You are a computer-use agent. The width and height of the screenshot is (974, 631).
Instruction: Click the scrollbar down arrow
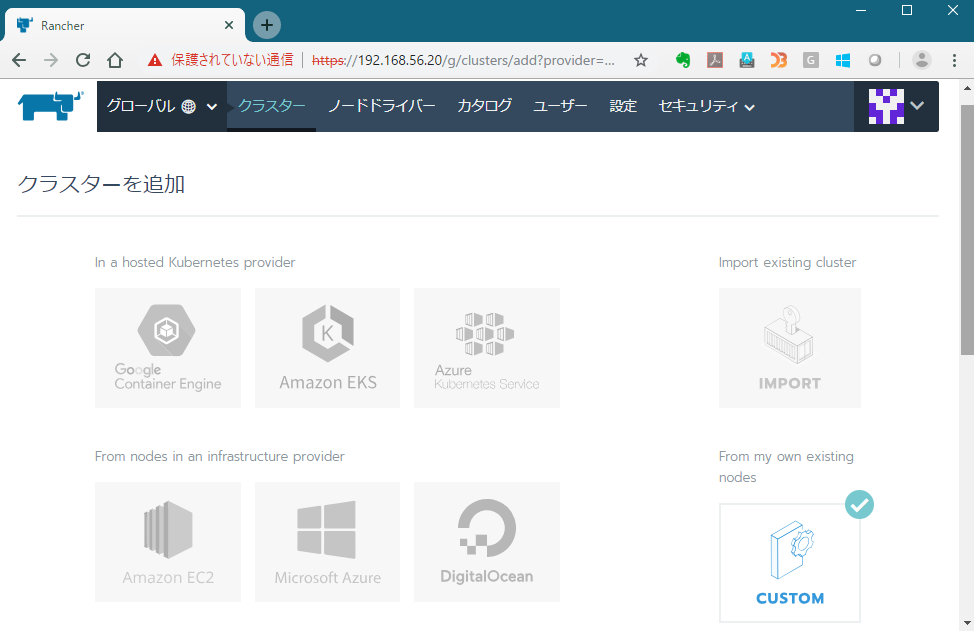click(x=967, y=623)
